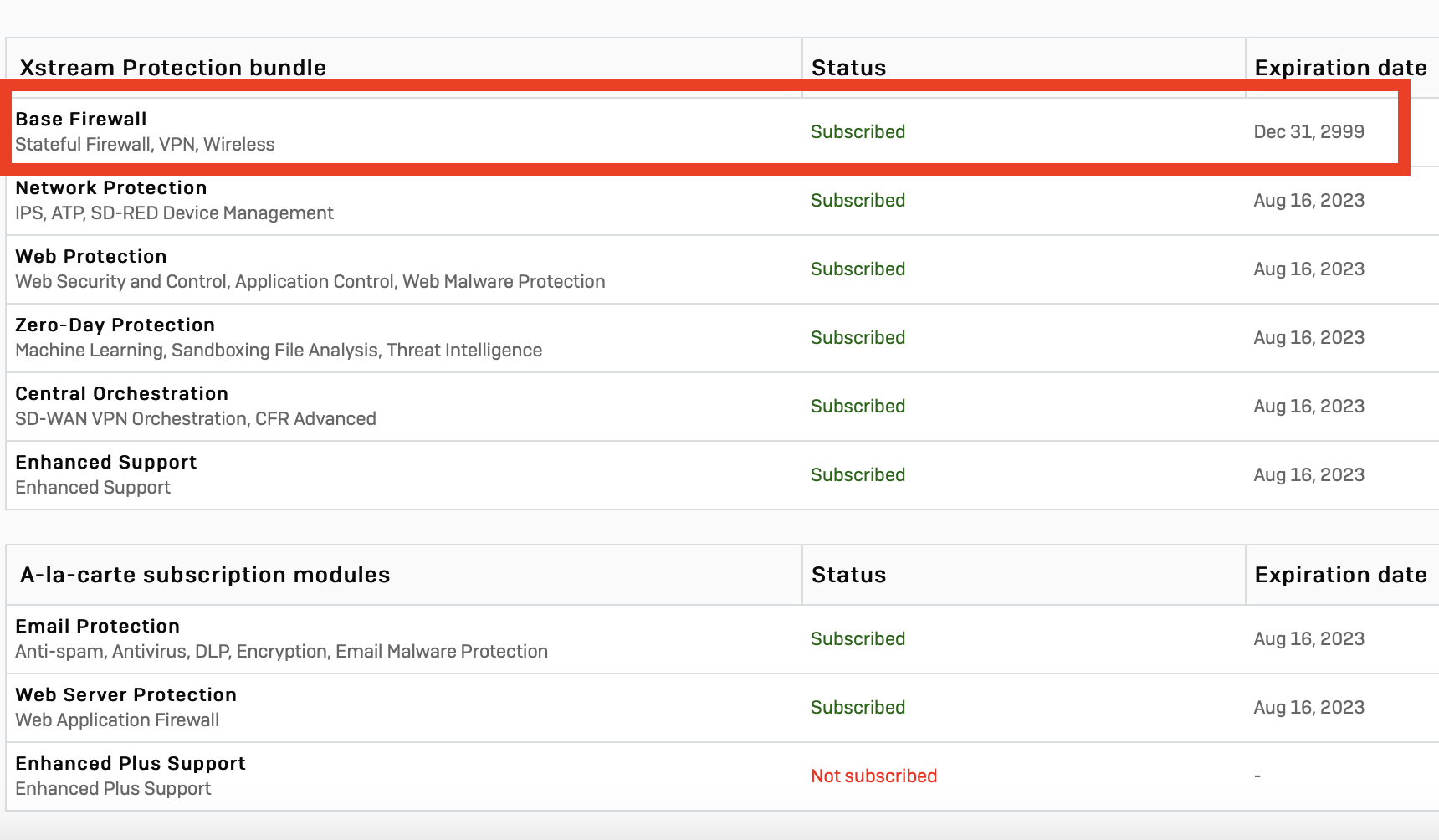The height and width of the screenshot is (840, 1439).
Task: Click "Machine Learning, Sandboxing File Analysis" description
Action: pyautogui.click(x=279, y=350)
